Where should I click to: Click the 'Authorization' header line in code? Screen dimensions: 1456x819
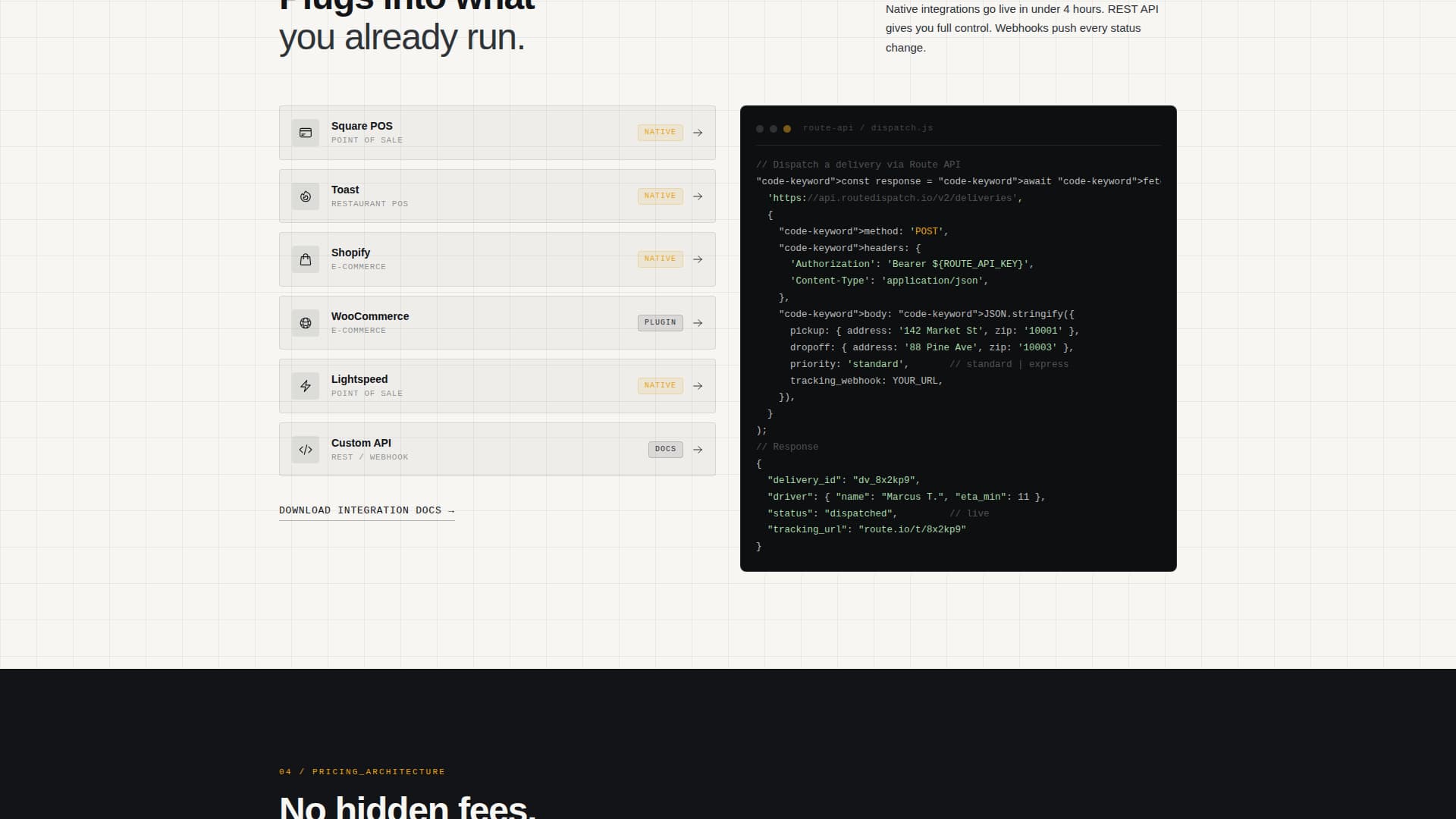point(912,264)
